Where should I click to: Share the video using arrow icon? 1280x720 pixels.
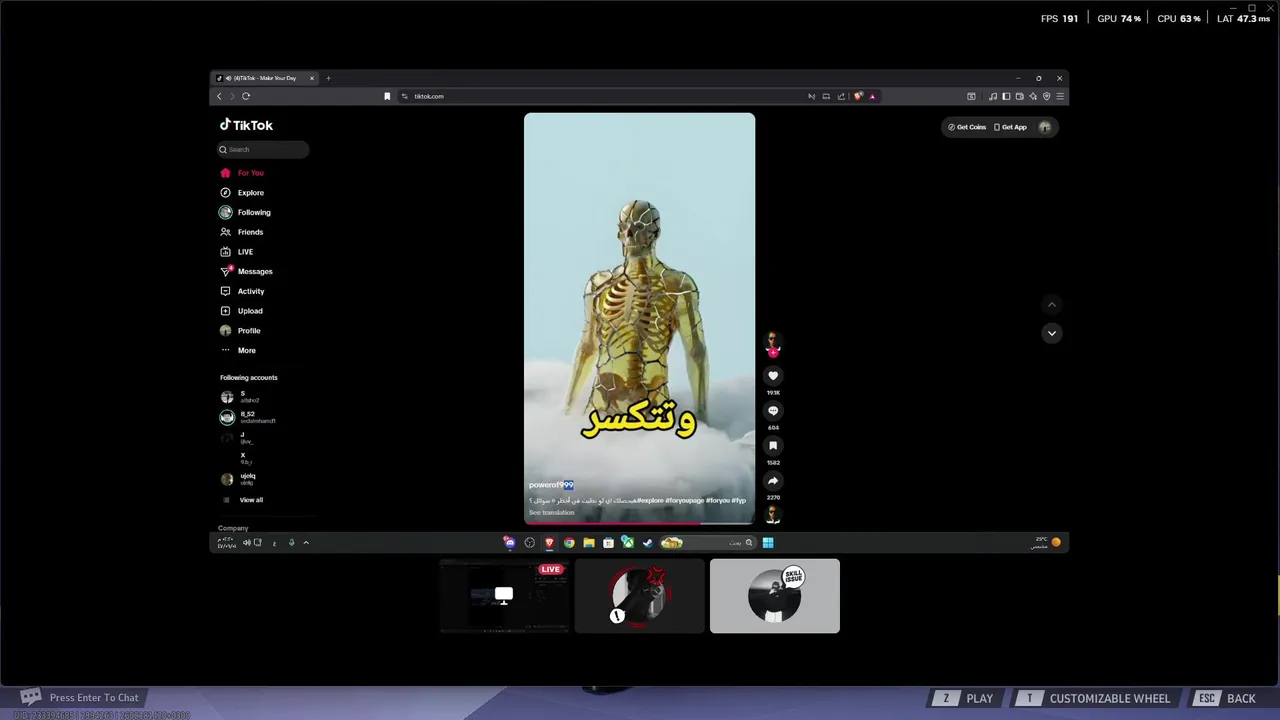(x=772, y=481)
